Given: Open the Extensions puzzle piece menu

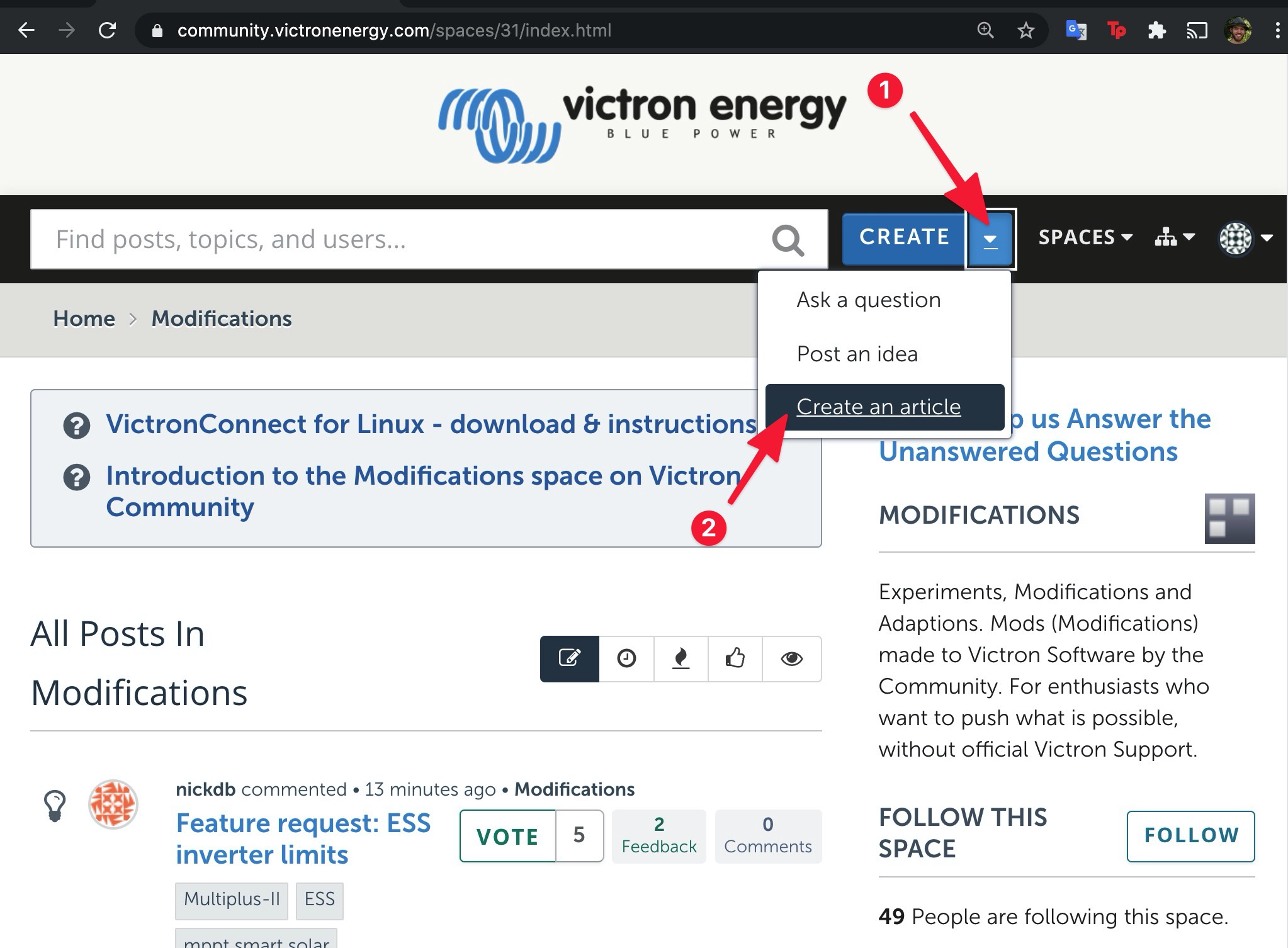Looking at the screenshot, I should click(1156, 30).
